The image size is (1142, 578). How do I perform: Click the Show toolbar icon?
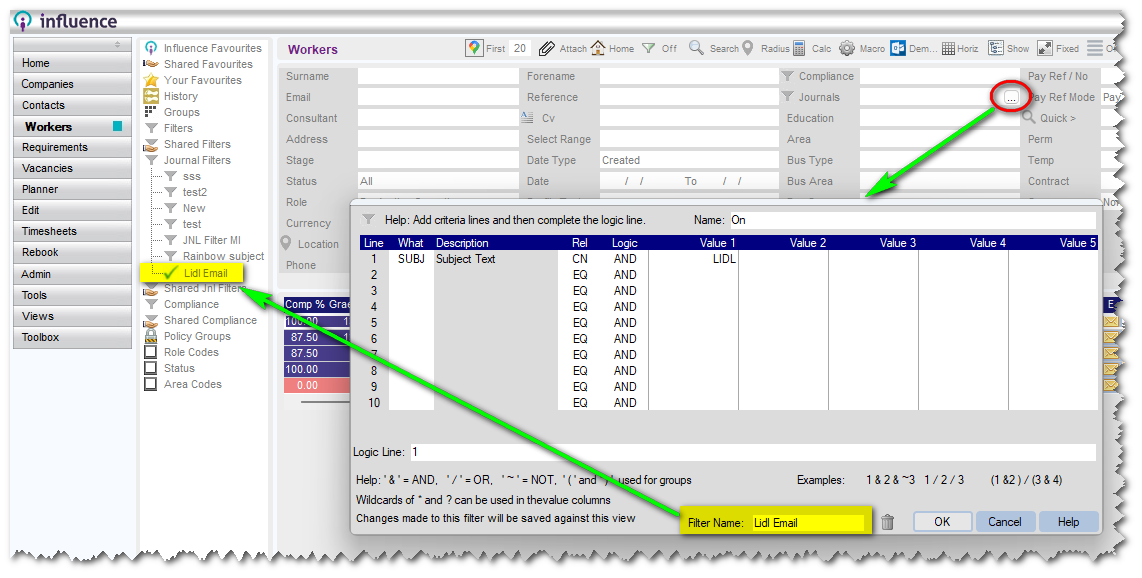[996, 48]
